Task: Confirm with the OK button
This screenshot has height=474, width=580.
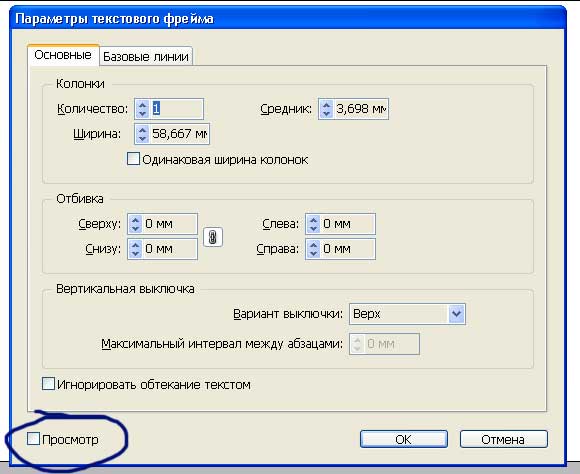Action: [x=404, y=439]
